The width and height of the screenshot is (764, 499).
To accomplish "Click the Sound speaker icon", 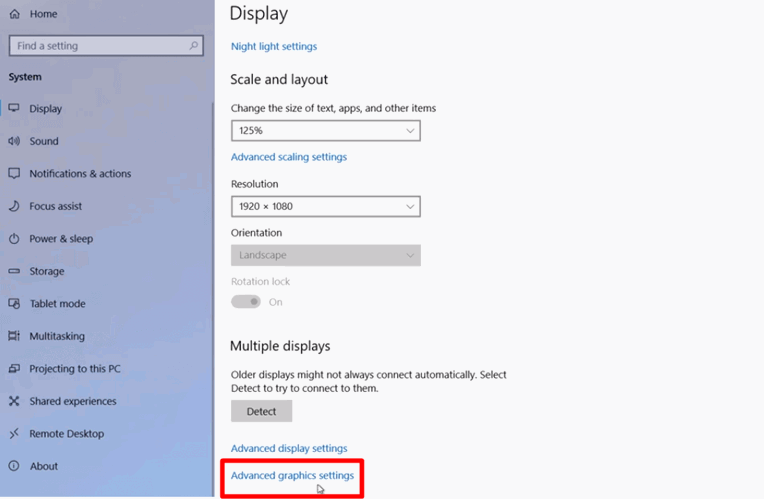I will tap(14, 141).
